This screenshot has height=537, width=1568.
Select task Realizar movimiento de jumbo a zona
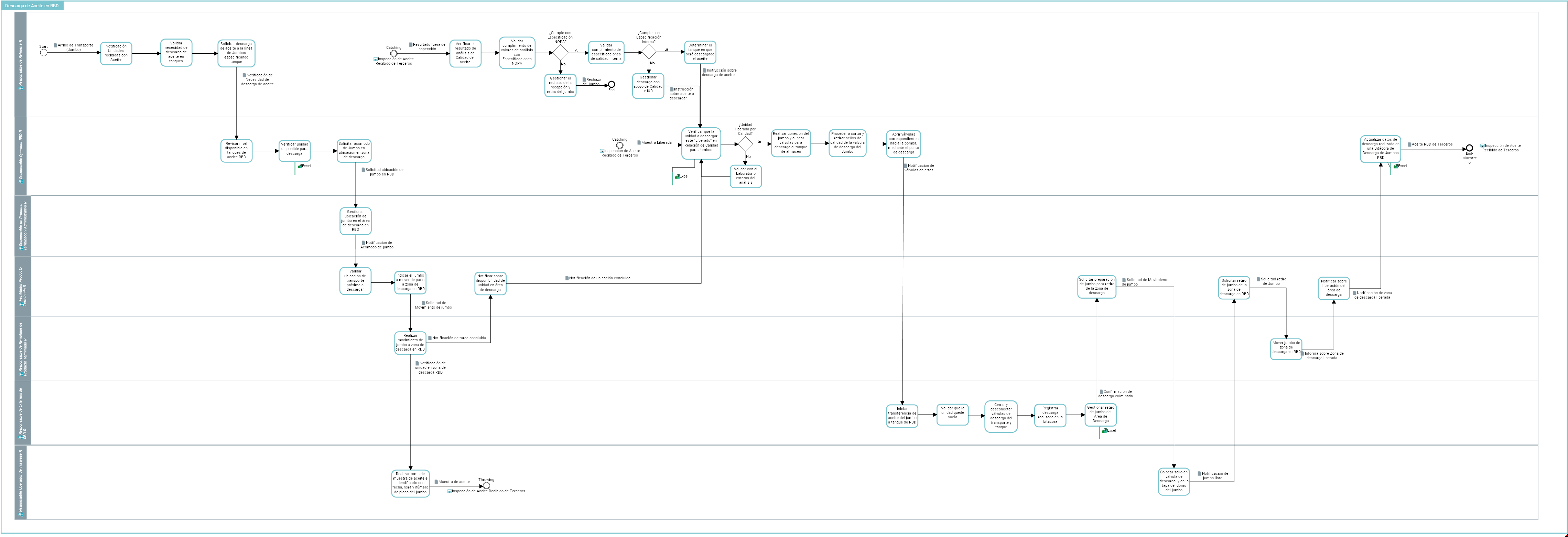410,343
